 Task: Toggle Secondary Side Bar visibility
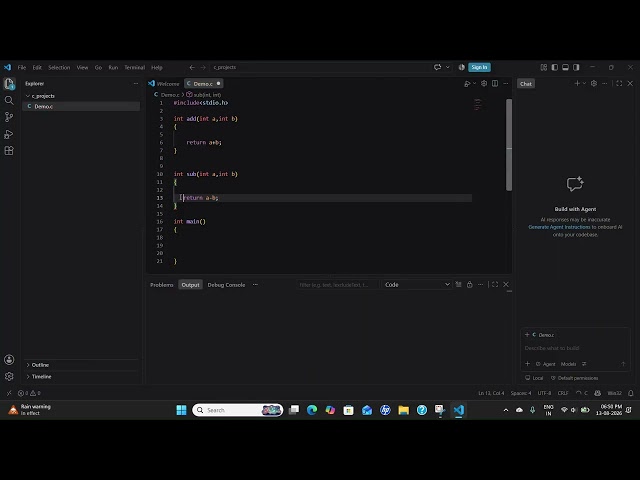(x=576, y=67)
